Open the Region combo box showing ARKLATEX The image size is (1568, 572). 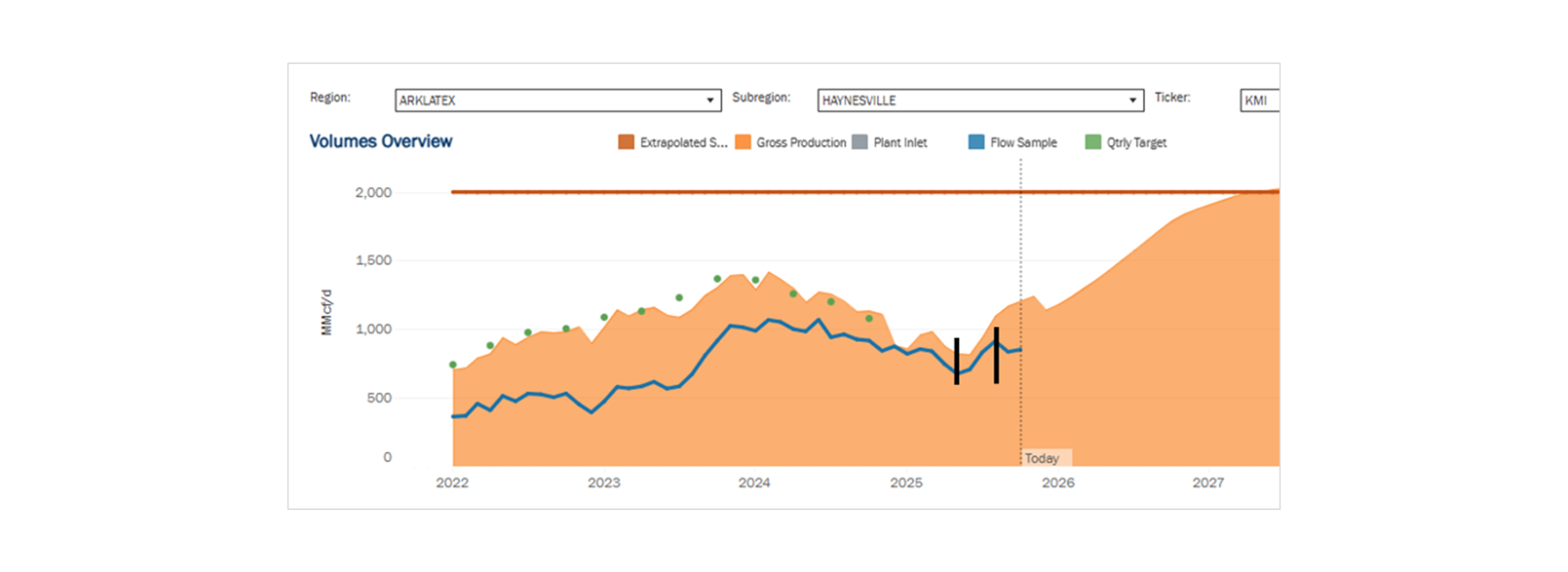(x=547, y=101)
